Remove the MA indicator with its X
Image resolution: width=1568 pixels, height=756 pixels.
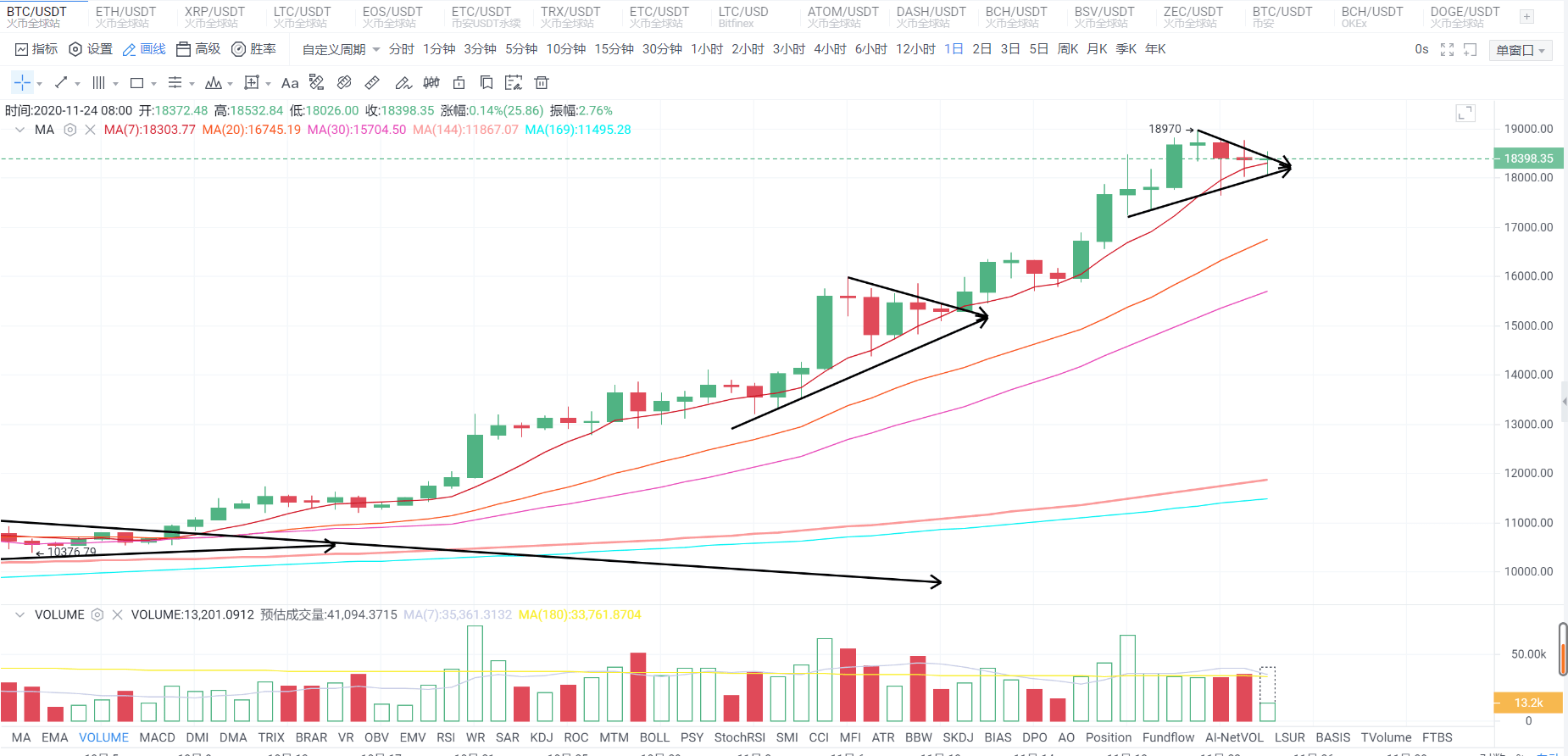pos(90,130)
